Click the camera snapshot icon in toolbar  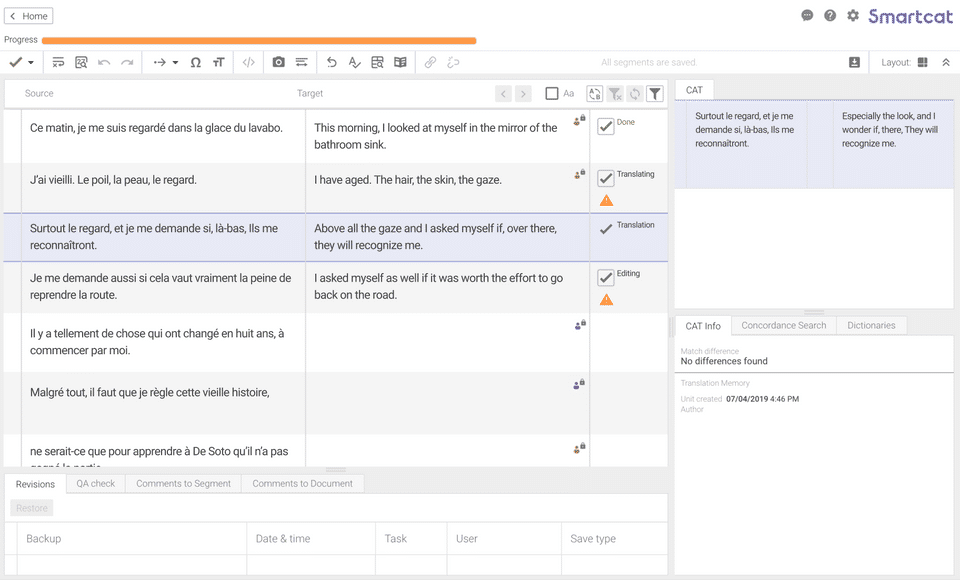point(278,62)
